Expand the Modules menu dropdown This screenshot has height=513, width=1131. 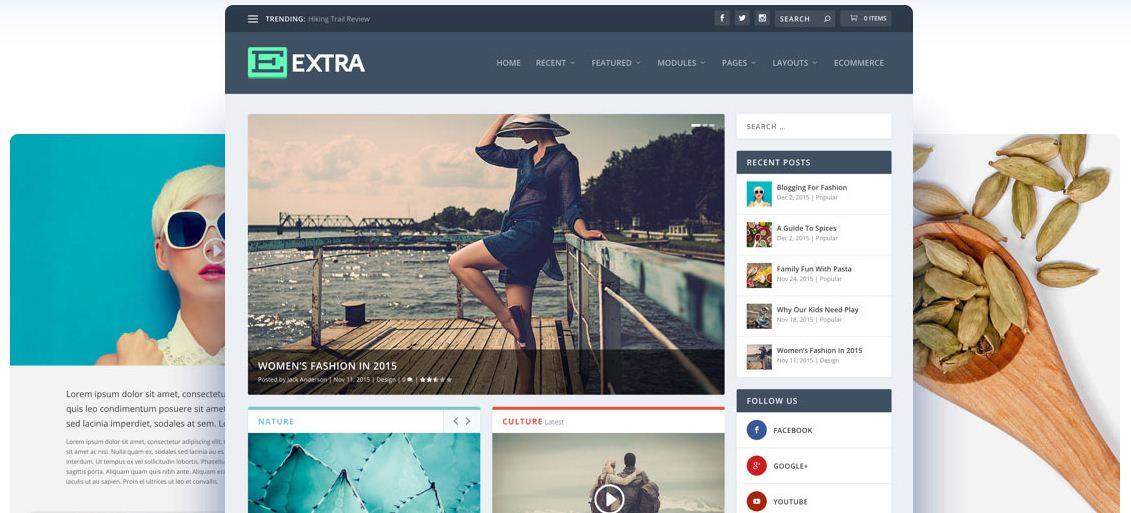coord(681,63)
